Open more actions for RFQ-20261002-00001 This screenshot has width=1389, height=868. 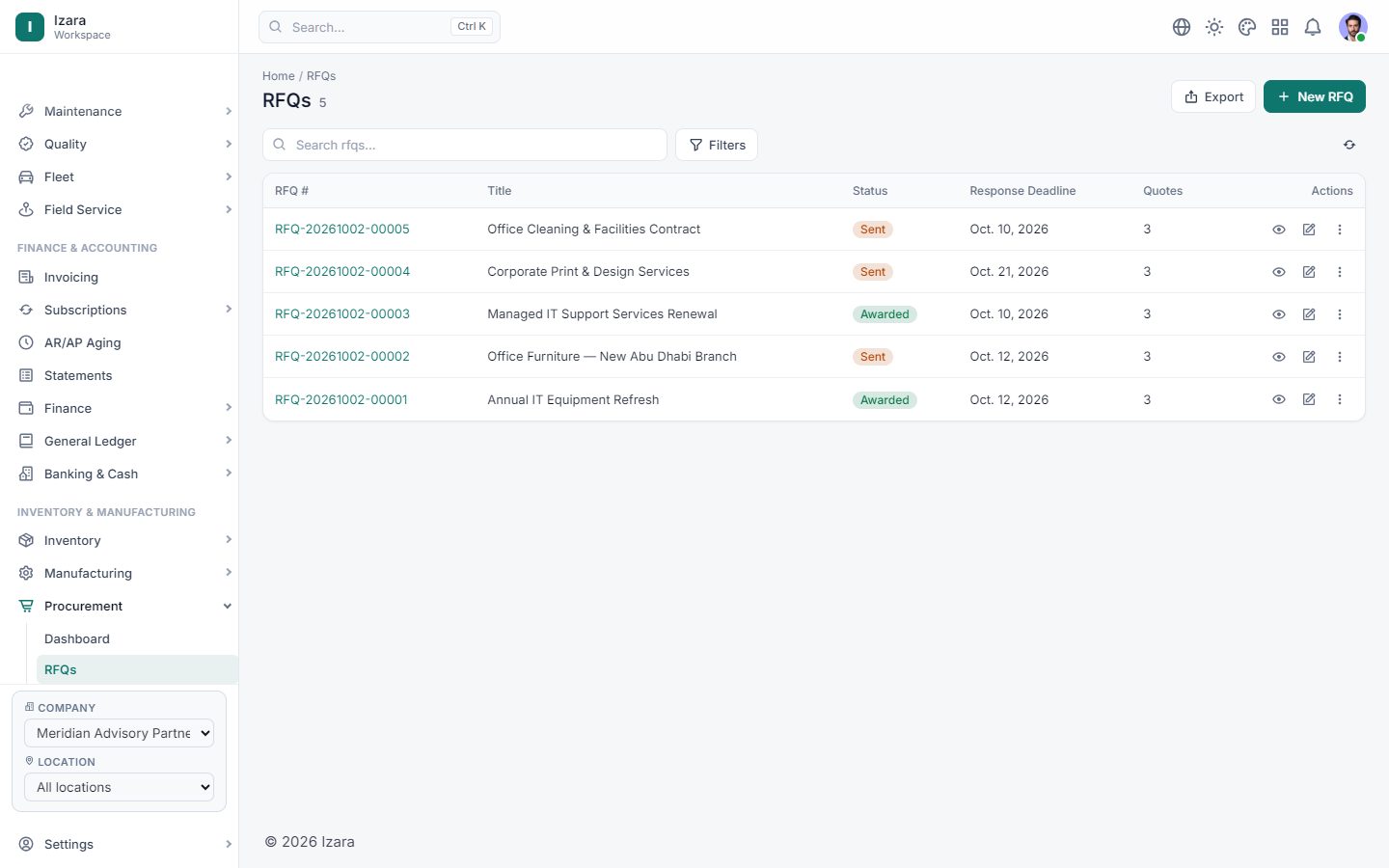[1340, 399]
